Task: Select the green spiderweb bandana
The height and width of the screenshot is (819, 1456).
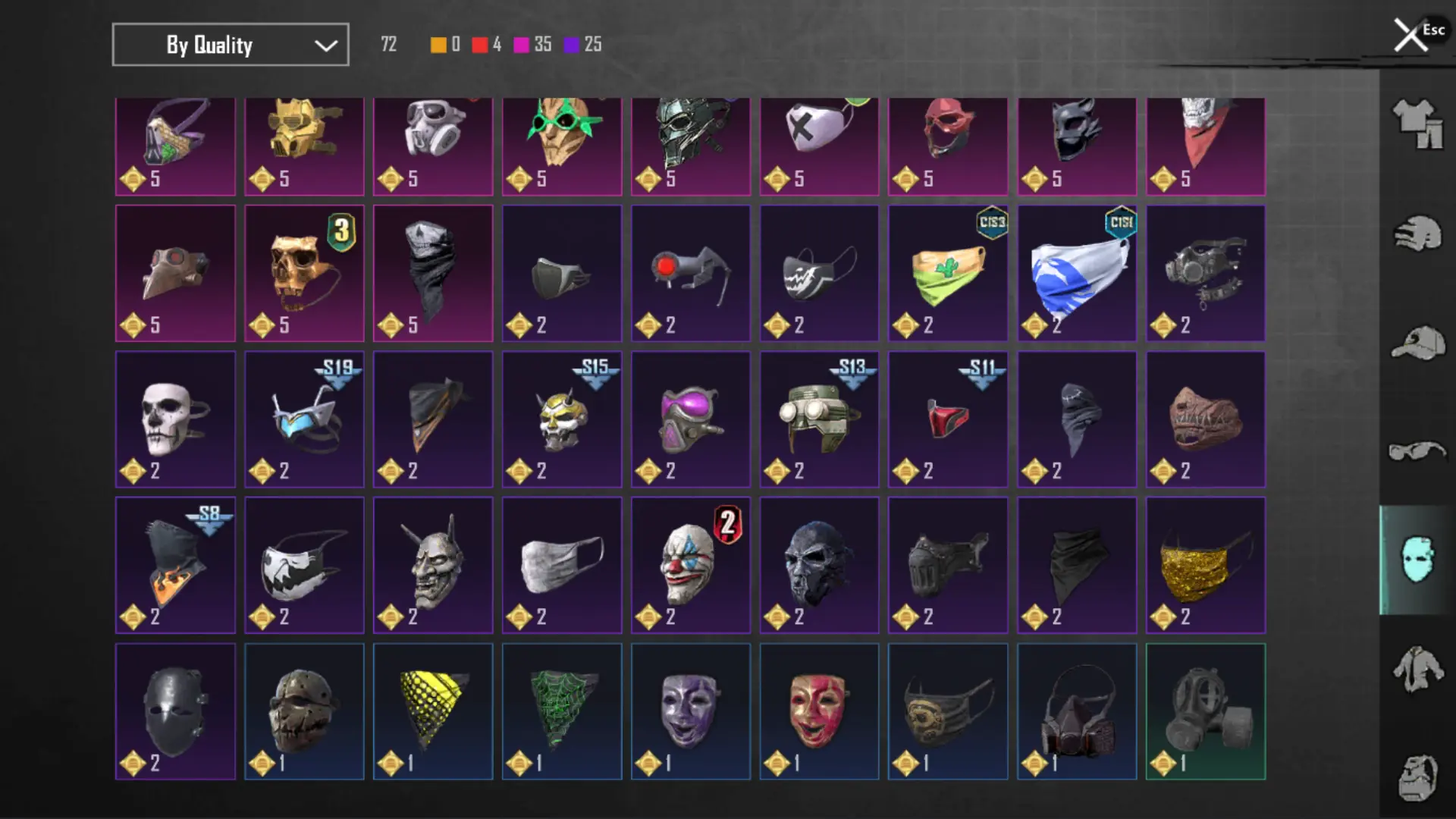Action: coord(562,711)
